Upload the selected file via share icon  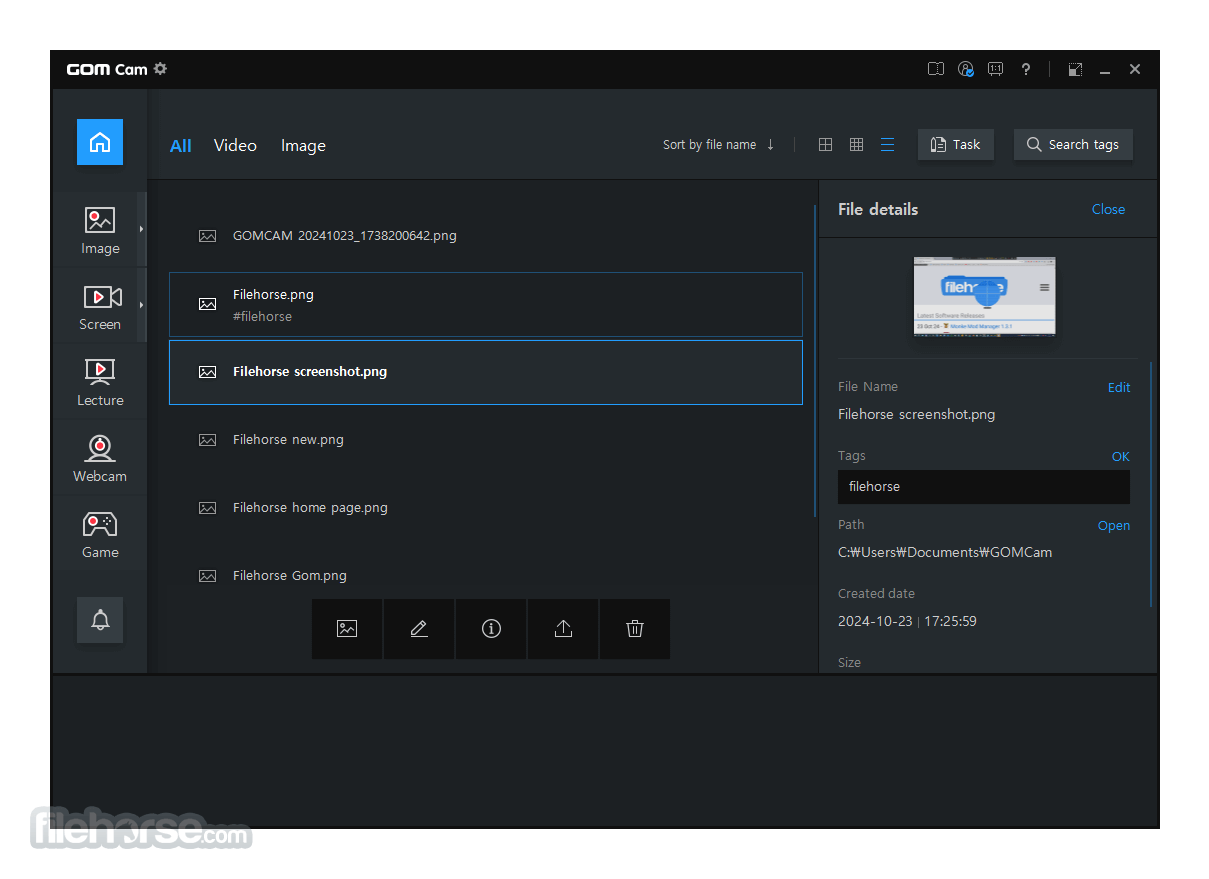(563, 629)
